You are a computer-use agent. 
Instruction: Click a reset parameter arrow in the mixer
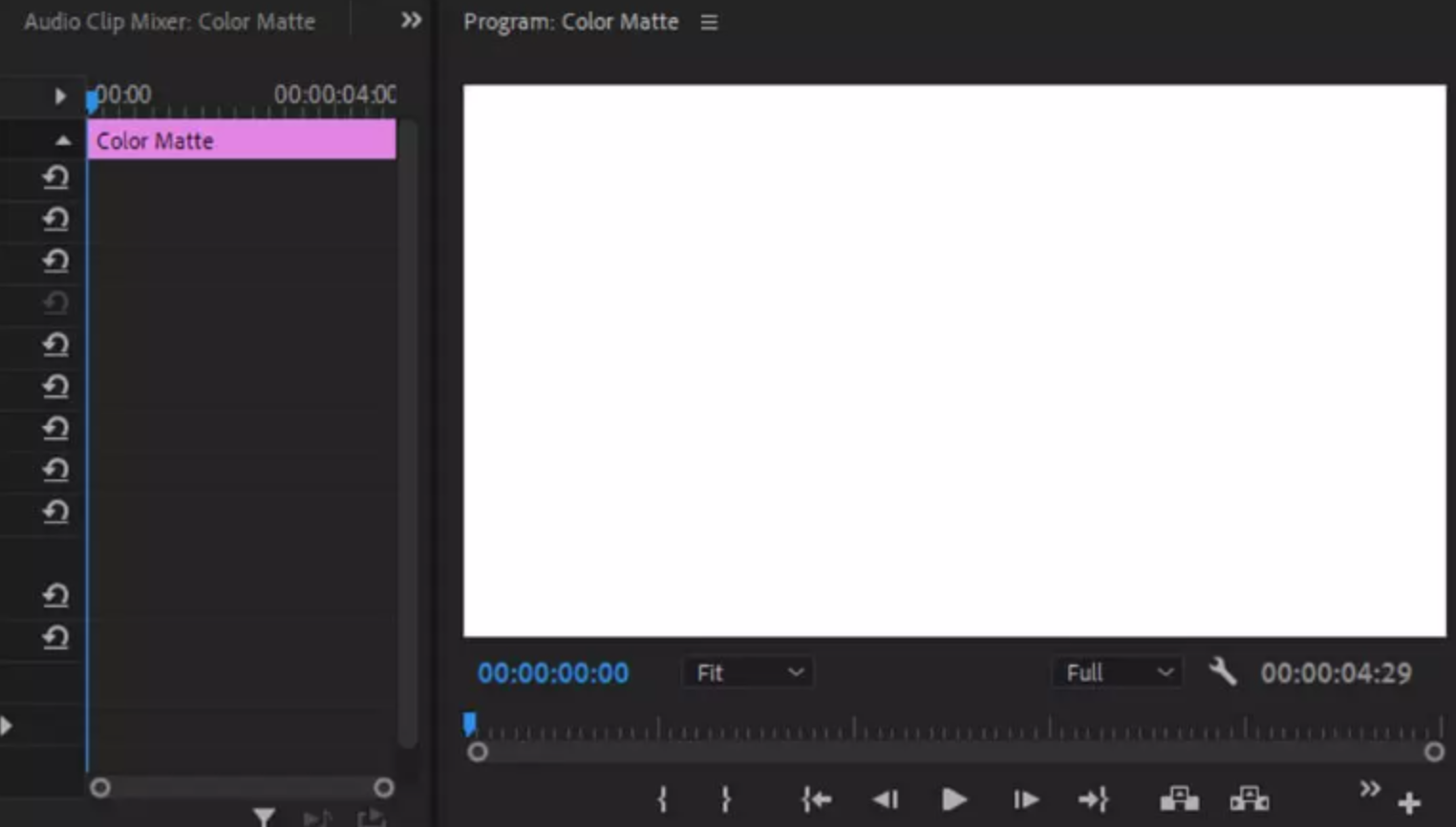click(x=56, y=177)
